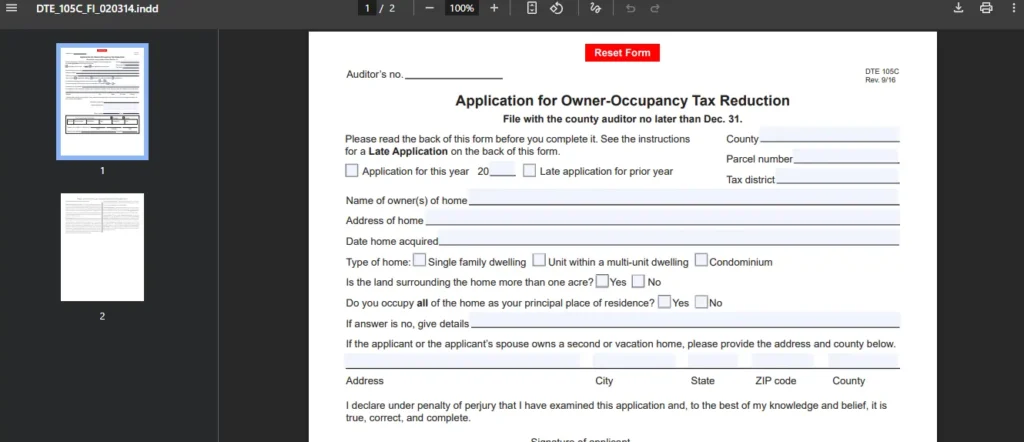Click the second home City field

pos(634,360)
